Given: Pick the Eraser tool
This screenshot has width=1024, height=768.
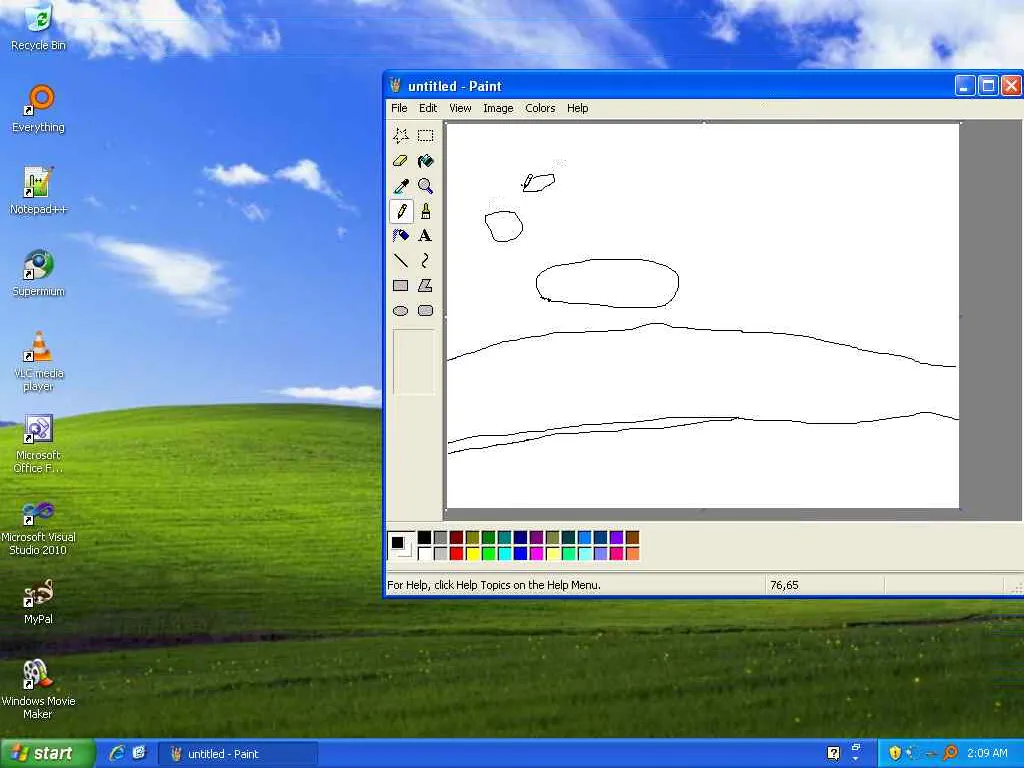Looking at the screenshot, I should point(401,161).
